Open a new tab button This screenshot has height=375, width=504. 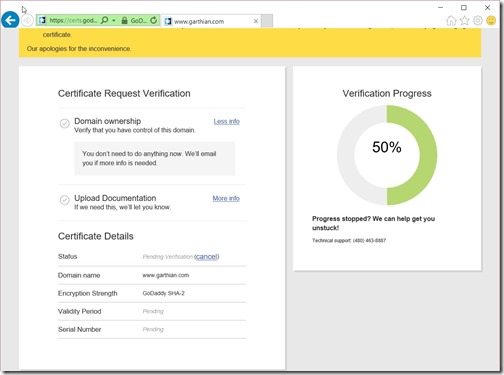(x=267, y=21)
